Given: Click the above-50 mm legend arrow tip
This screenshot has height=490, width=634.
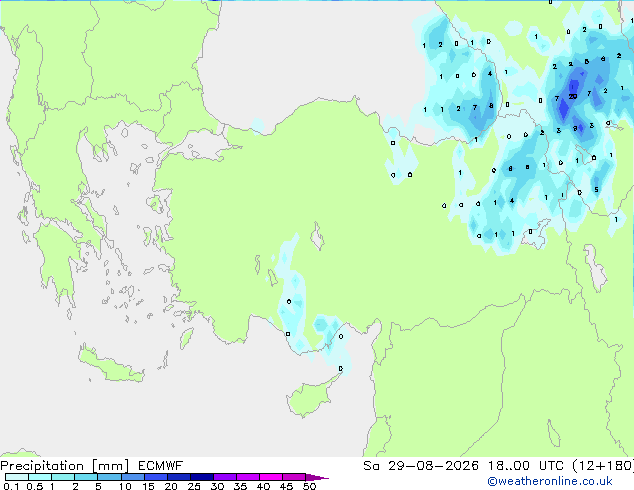Looking at the screenshot, I should [317, 477].
